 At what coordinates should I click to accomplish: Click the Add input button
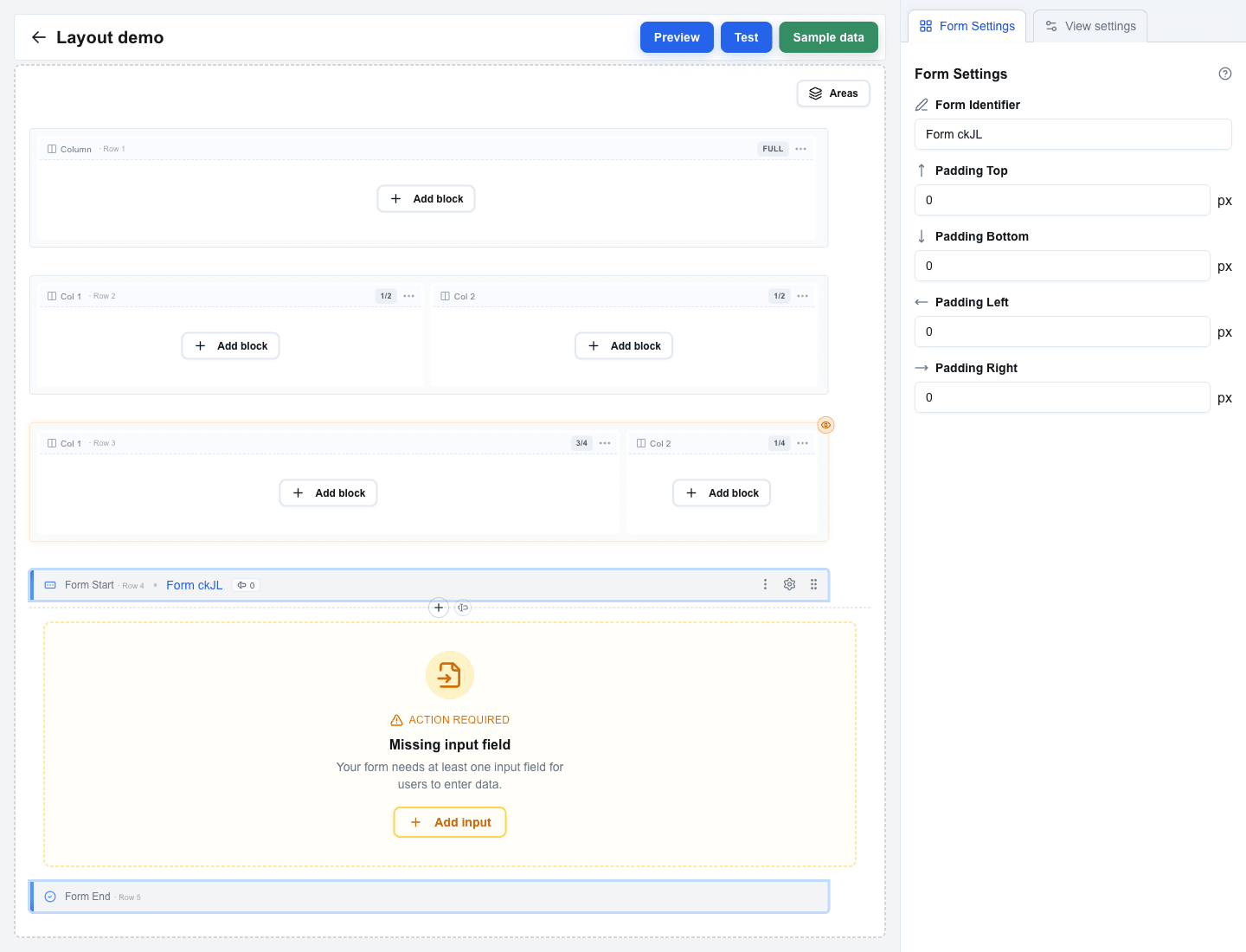click(450, 822)
